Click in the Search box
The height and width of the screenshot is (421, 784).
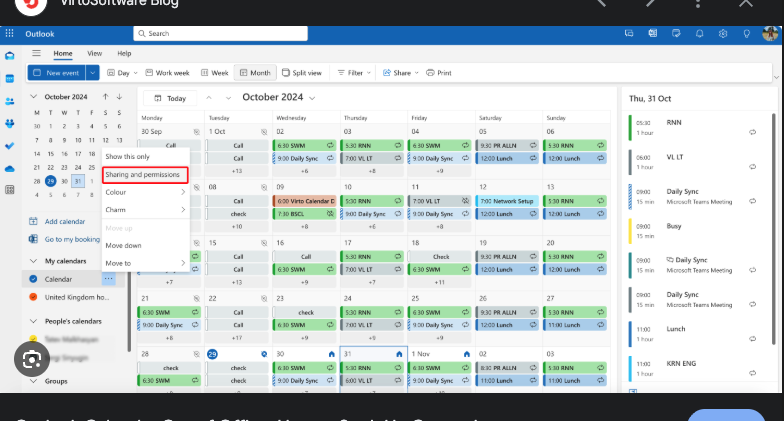(x=220, y=34)
